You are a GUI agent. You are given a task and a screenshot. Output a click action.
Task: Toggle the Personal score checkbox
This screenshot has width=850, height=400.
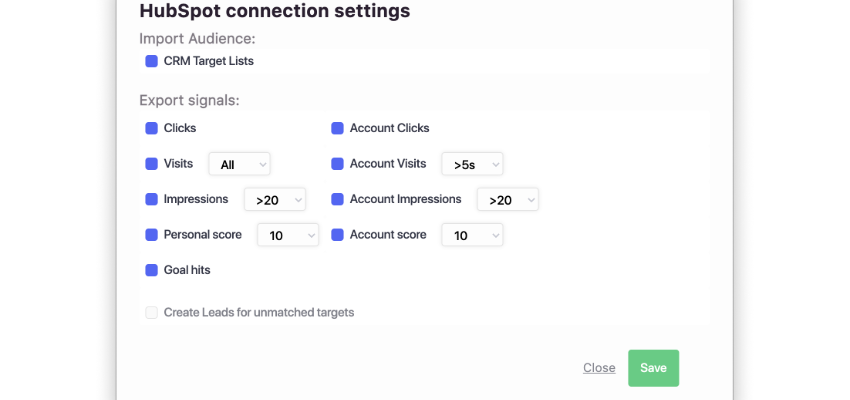click(x=152, y=235)
